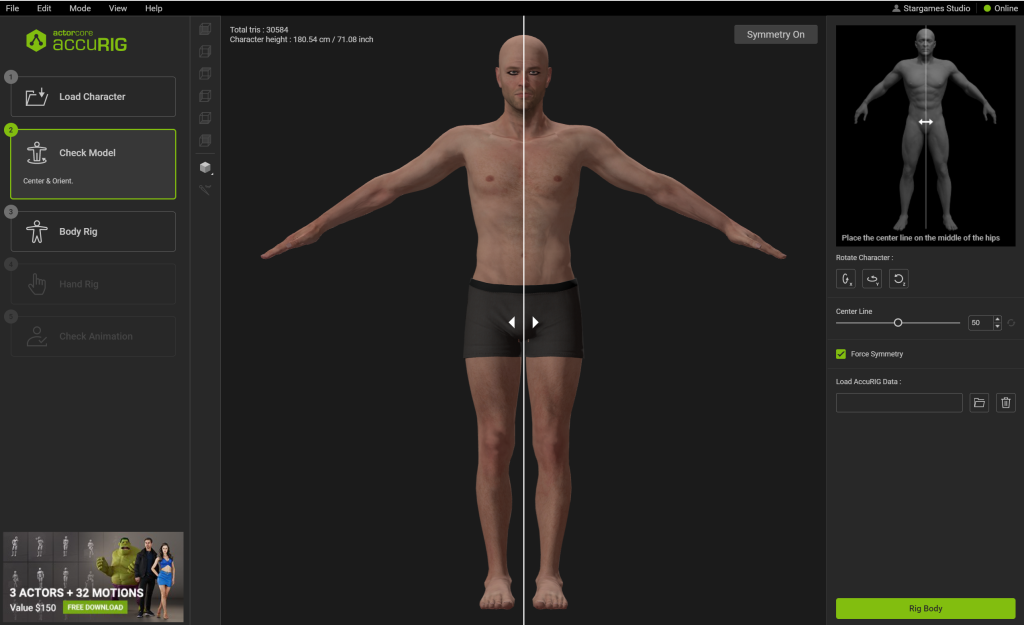The width and height of the screenshot is (1024, 625).
Task: Click the Load Character folder icon
Action: (37, 97)
